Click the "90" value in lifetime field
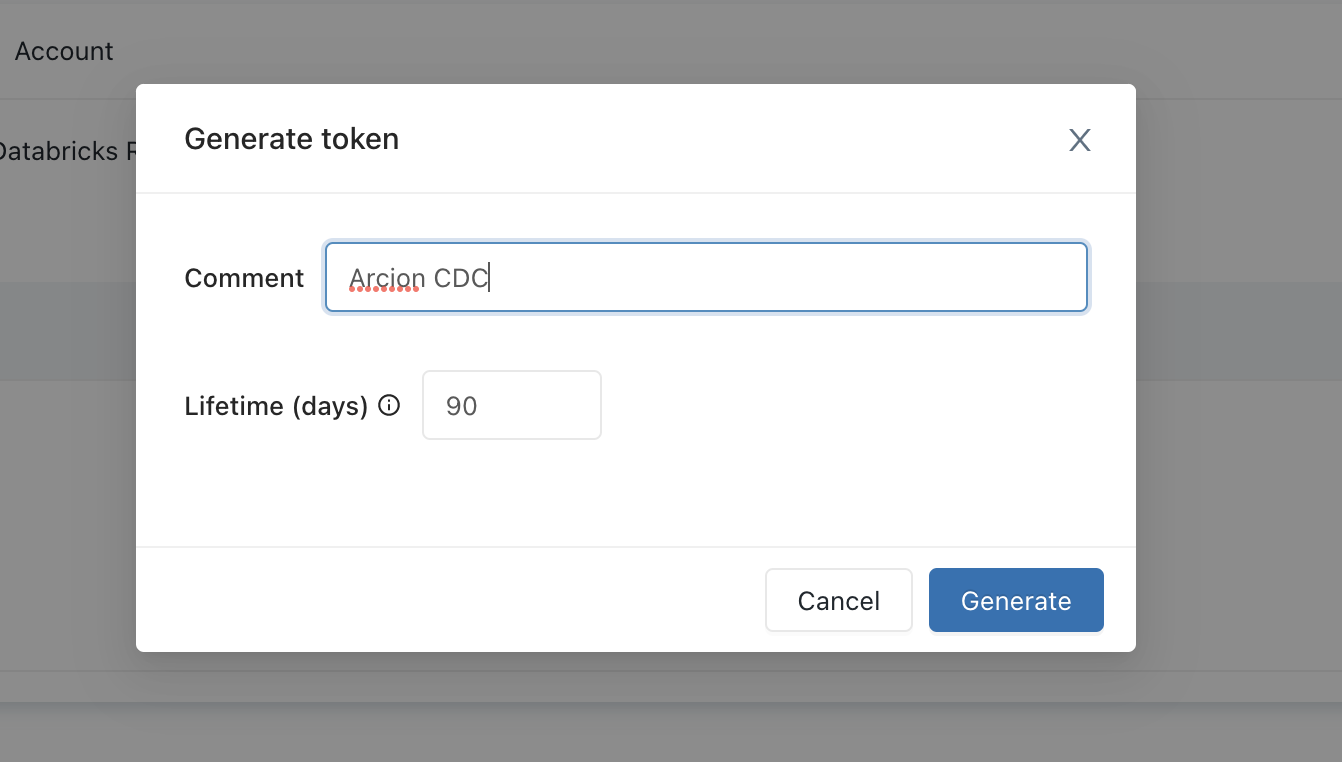Viewport: 1342px width, 762px height. pos(462,406)
